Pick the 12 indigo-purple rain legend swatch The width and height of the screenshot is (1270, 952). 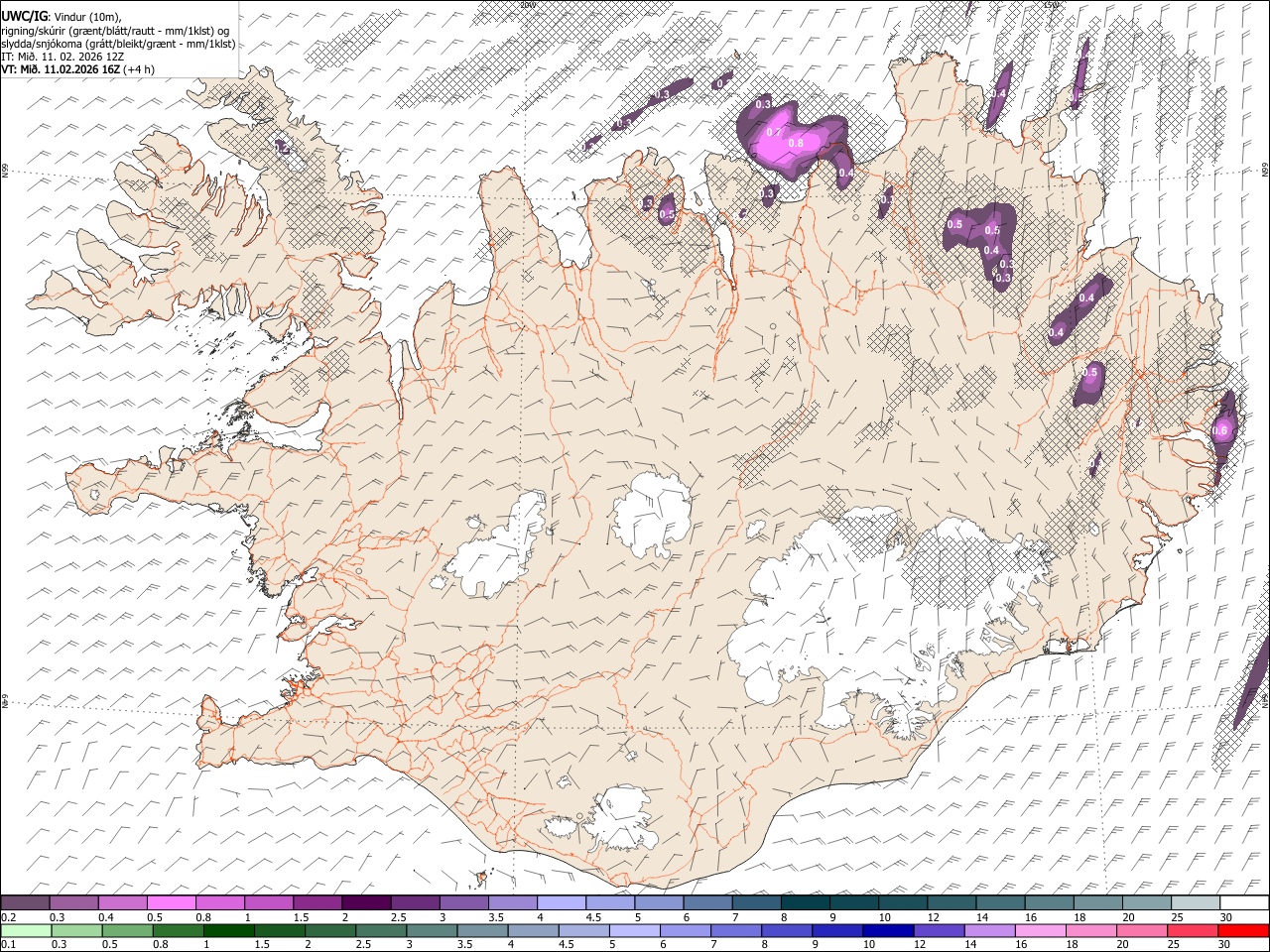(x=939, y=930)
